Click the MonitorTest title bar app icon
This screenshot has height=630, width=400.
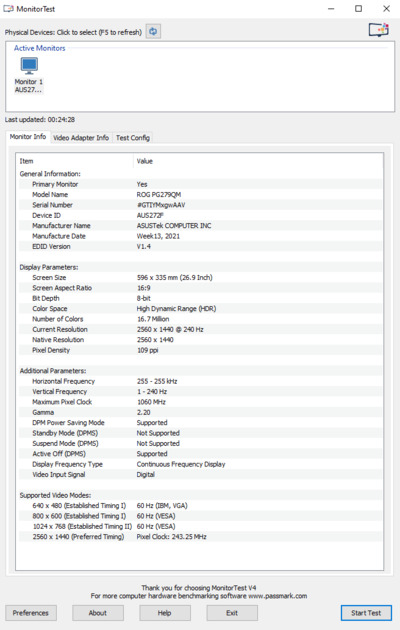(x=8, y=8)
